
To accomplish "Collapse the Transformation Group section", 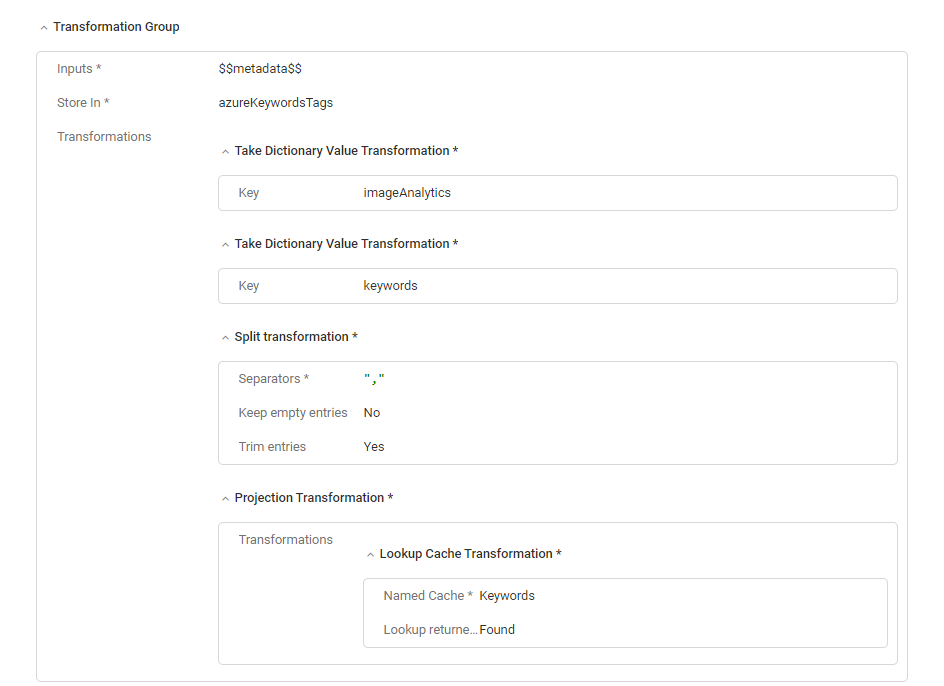I will coord(43,28).
